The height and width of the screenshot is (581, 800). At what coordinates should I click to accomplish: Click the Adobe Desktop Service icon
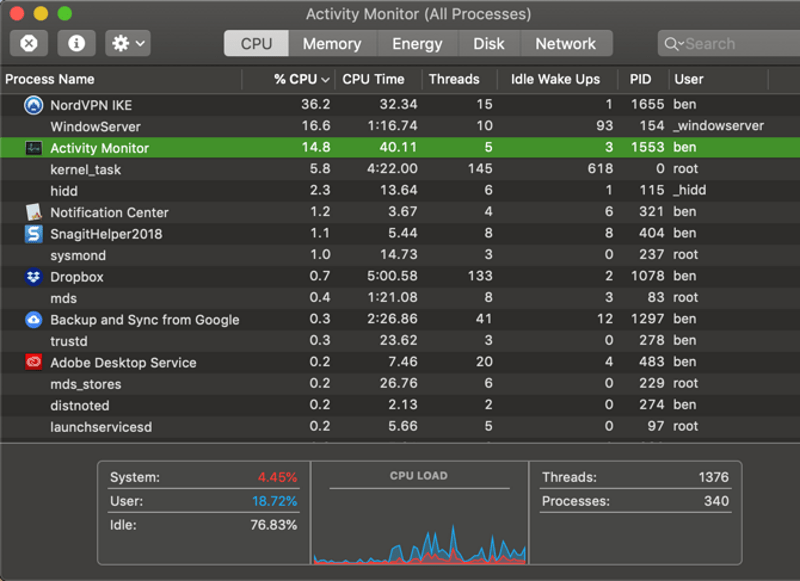(x=34, y=362)
